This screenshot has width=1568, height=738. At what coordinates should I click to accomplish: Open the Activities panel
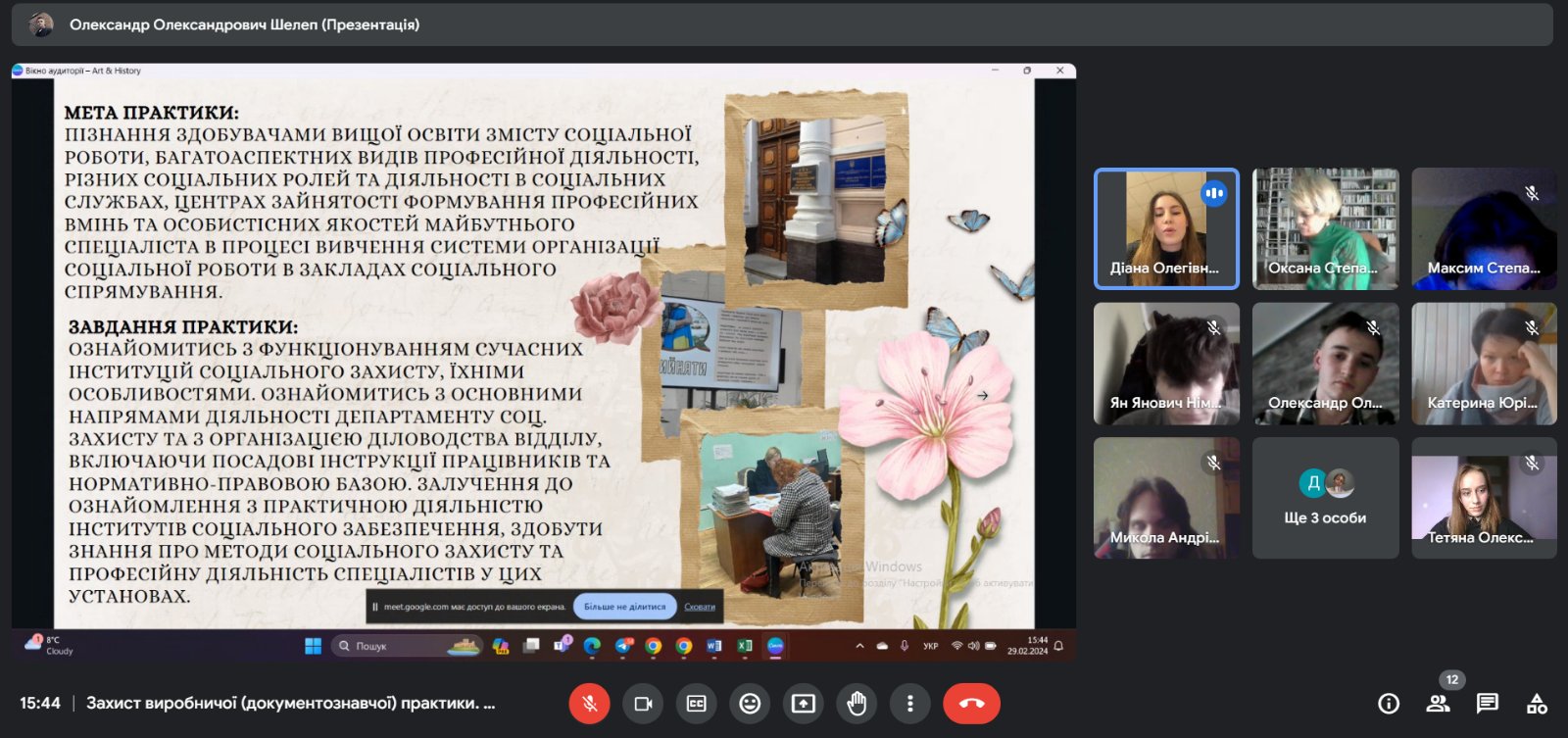point(1537,703)
